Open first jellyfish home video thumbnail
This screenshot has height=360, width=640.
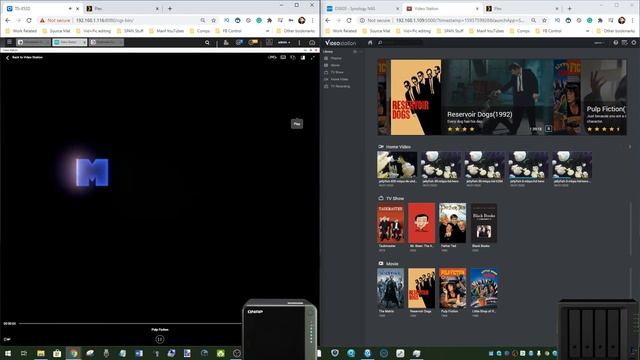[x=397, y=165]
